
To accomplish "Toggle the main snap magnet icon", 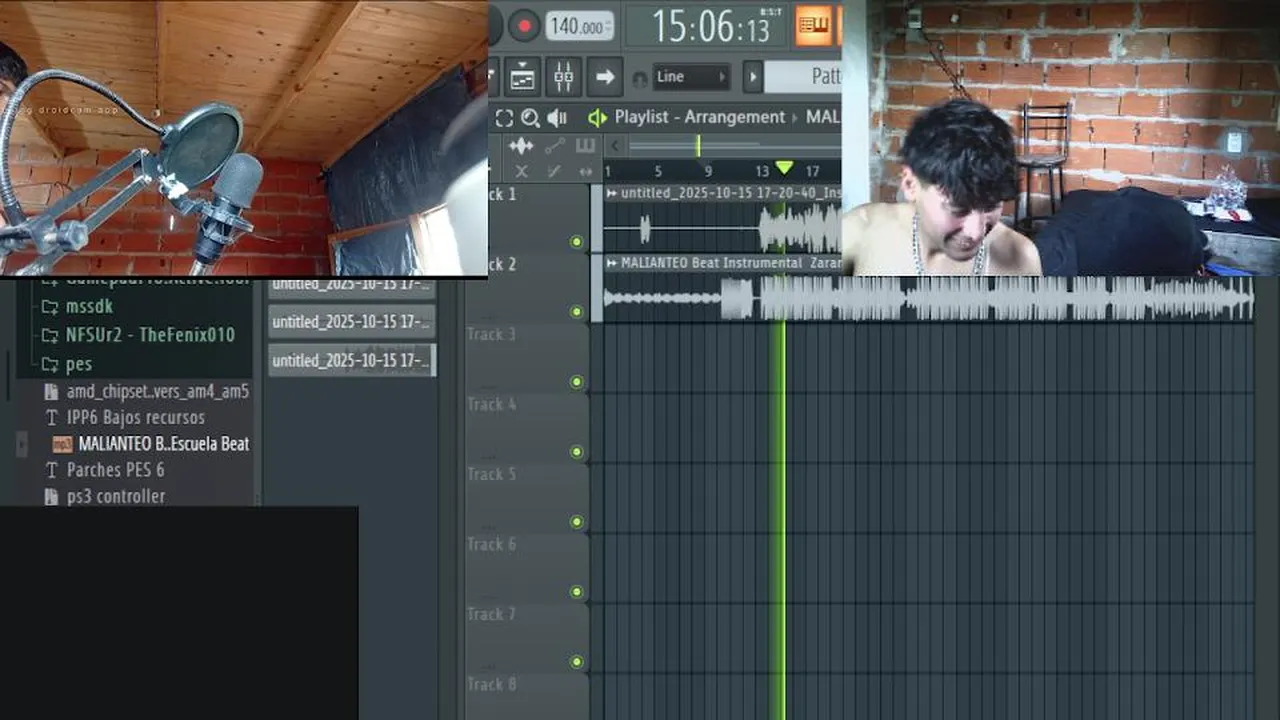I will [x=640, y=78].
